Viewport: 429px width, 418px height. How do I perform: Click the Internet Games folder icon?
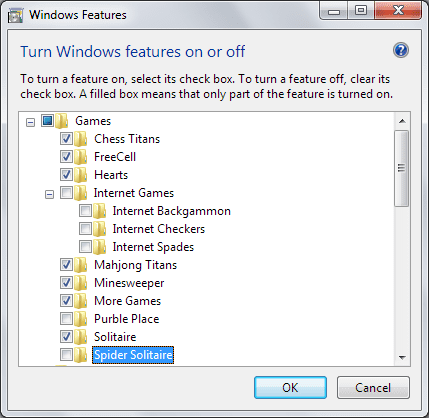(x=81, y=193)
